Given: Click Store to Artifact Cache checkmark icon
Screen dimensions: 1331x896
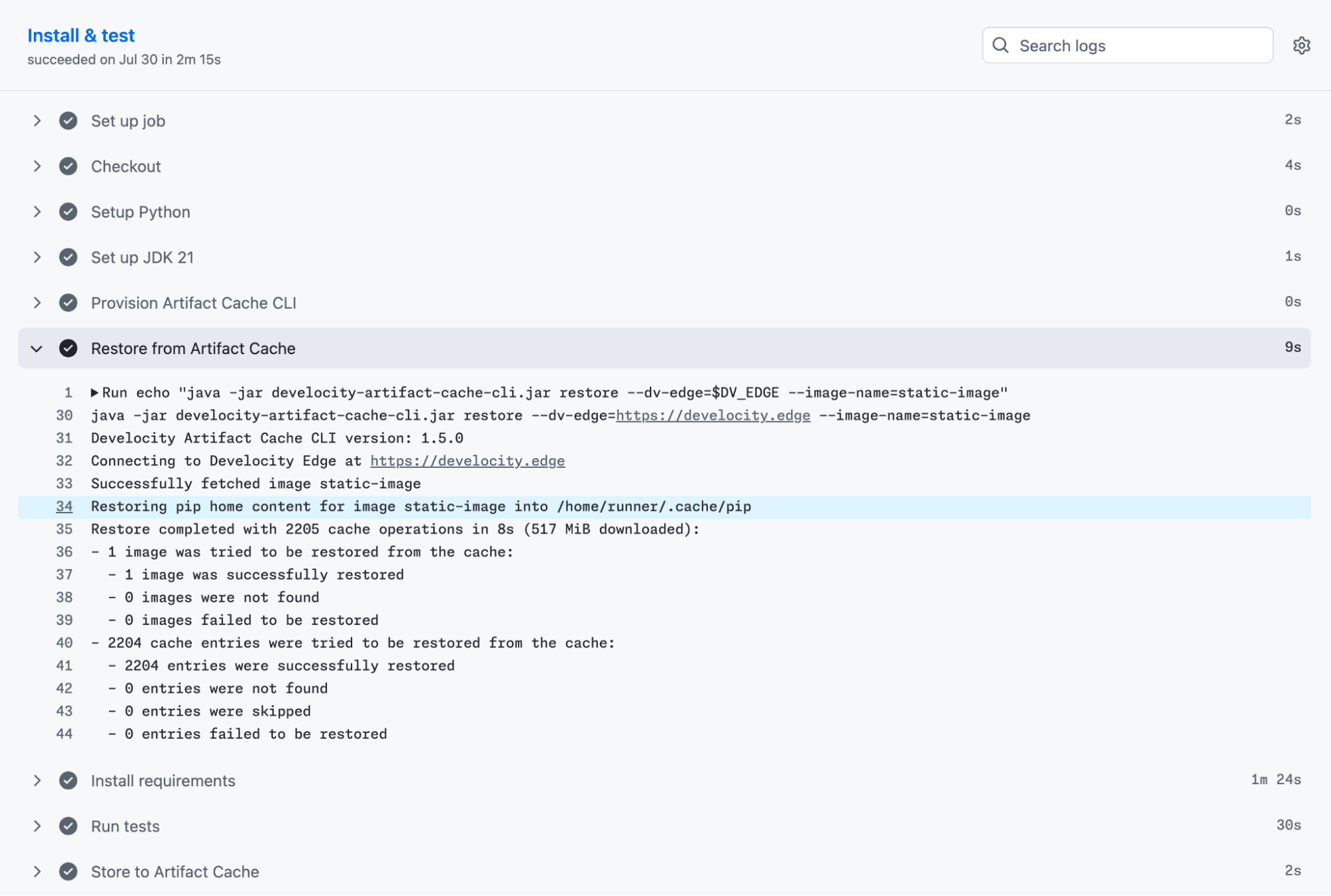Looking at the screenshot, I should (68, 871).
